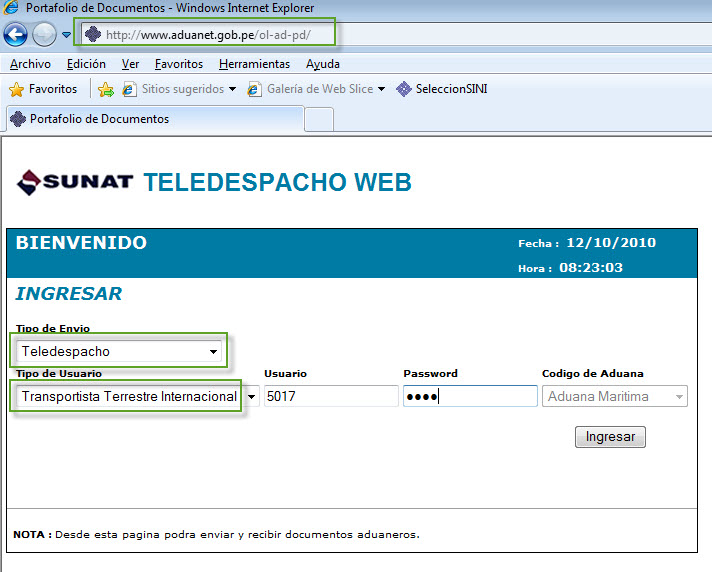Open the Archivo menu
The height and width of the screenshot is (572, 712).
pos(30,64)
